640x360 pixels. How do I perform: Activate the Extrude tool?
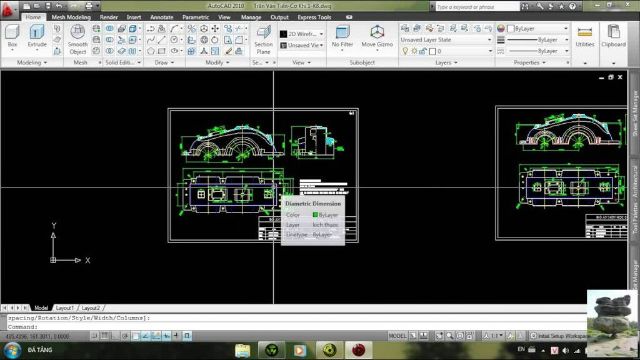(37, 36)
